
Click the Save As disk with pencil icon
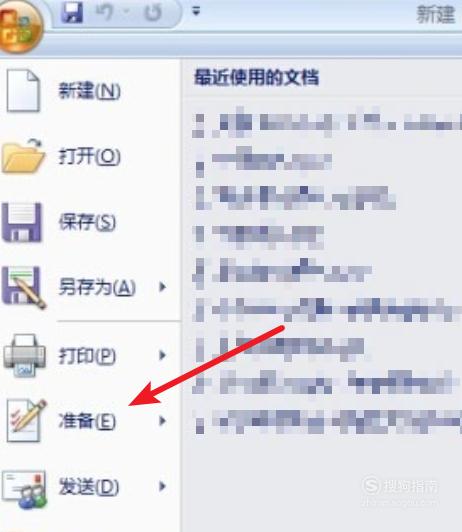24,288
